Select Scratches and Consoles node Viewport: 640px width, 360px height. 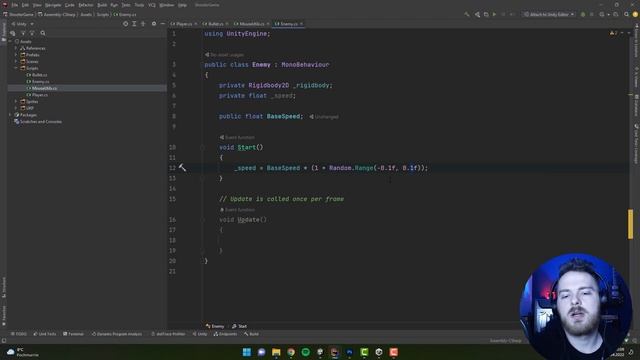pyautogui.click(x=38, y=122)
